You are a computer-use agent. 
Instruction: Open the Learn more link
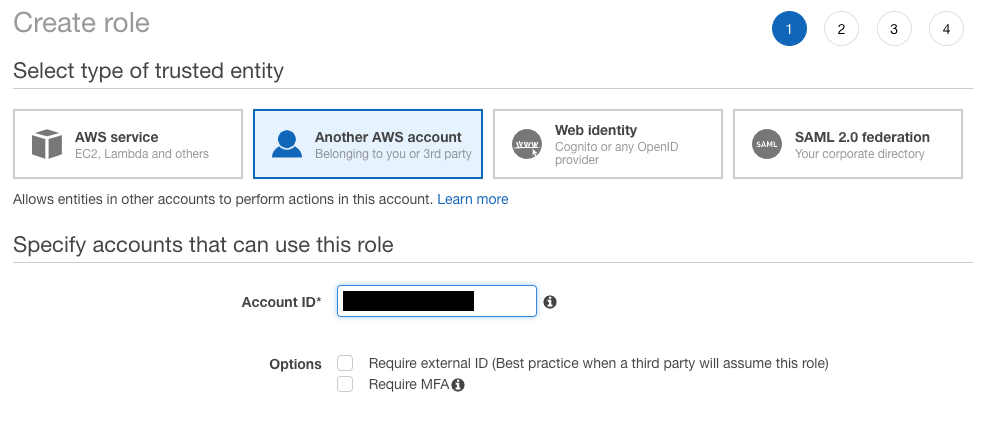[473, 199]
